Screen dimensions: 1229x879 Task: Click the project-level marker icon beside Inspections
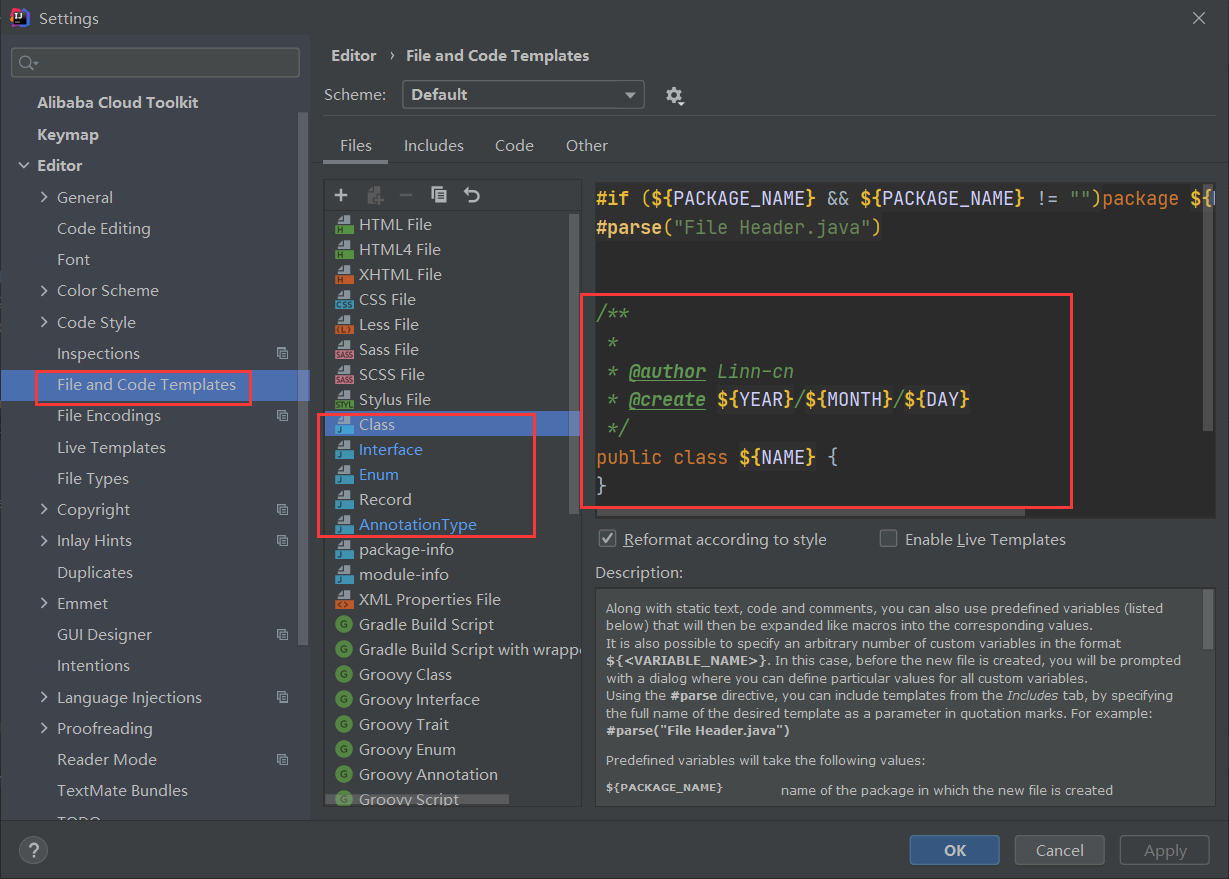tap(282, 353)
